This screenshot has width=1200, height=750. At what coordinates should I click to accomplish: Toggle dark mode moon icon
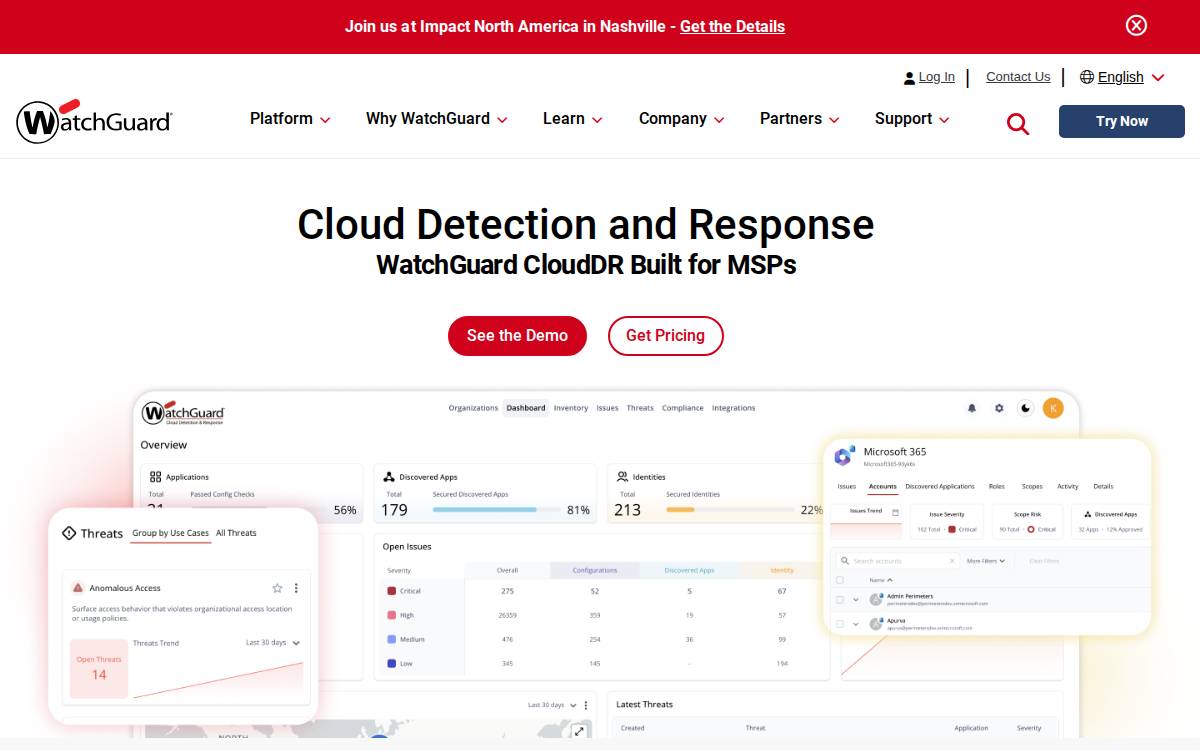point(1026,408)
